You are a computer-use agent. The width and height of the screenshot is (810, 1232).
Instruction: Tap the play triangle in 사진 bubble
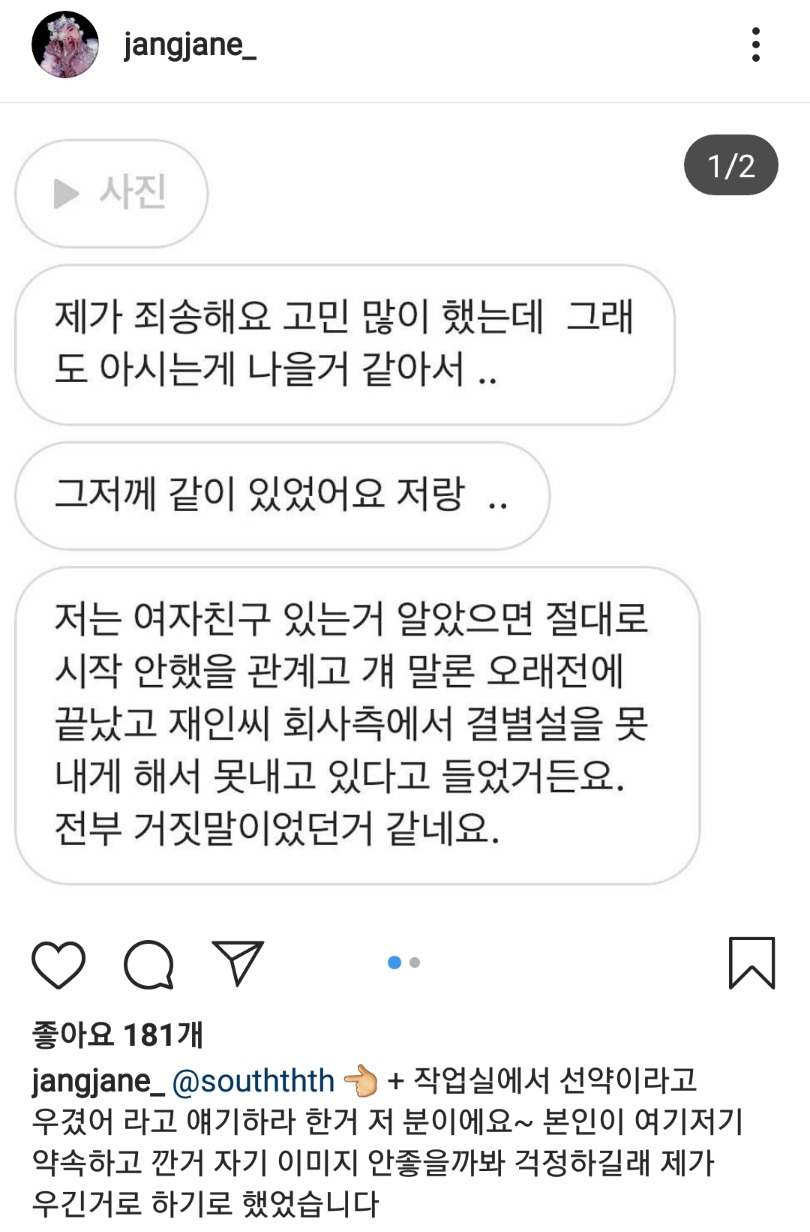(x=66, y=193)
